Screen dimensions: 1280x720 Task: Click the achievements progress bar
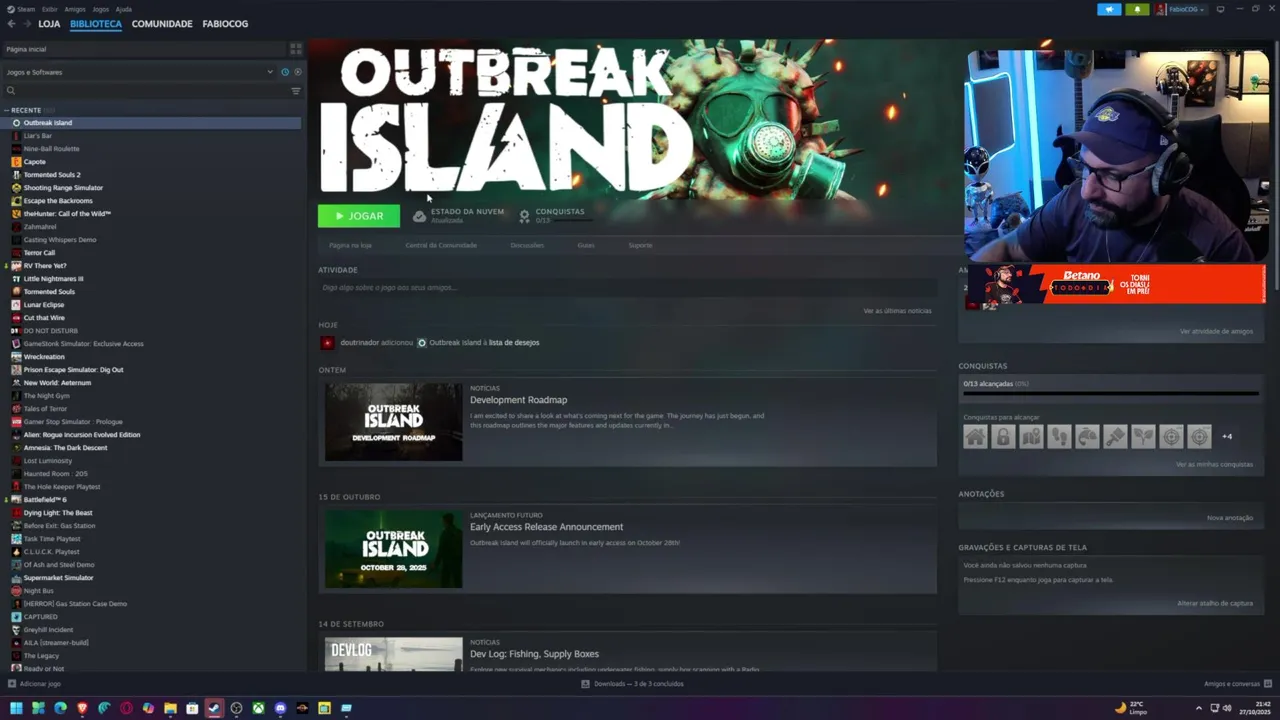click(x=1110, y=394)
